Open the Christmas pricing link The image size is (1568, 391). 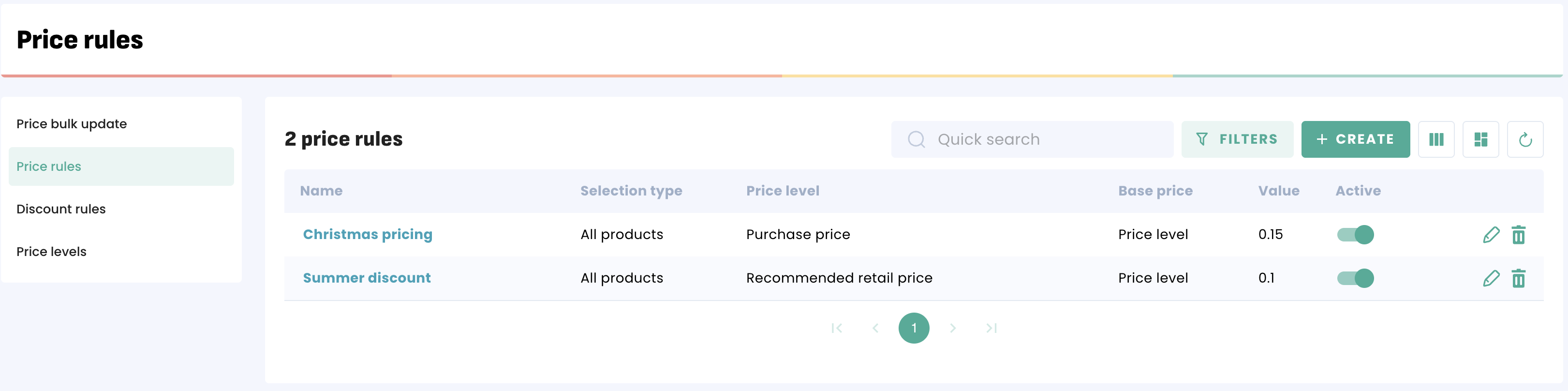pyautogui.click(x=368, y=235)
